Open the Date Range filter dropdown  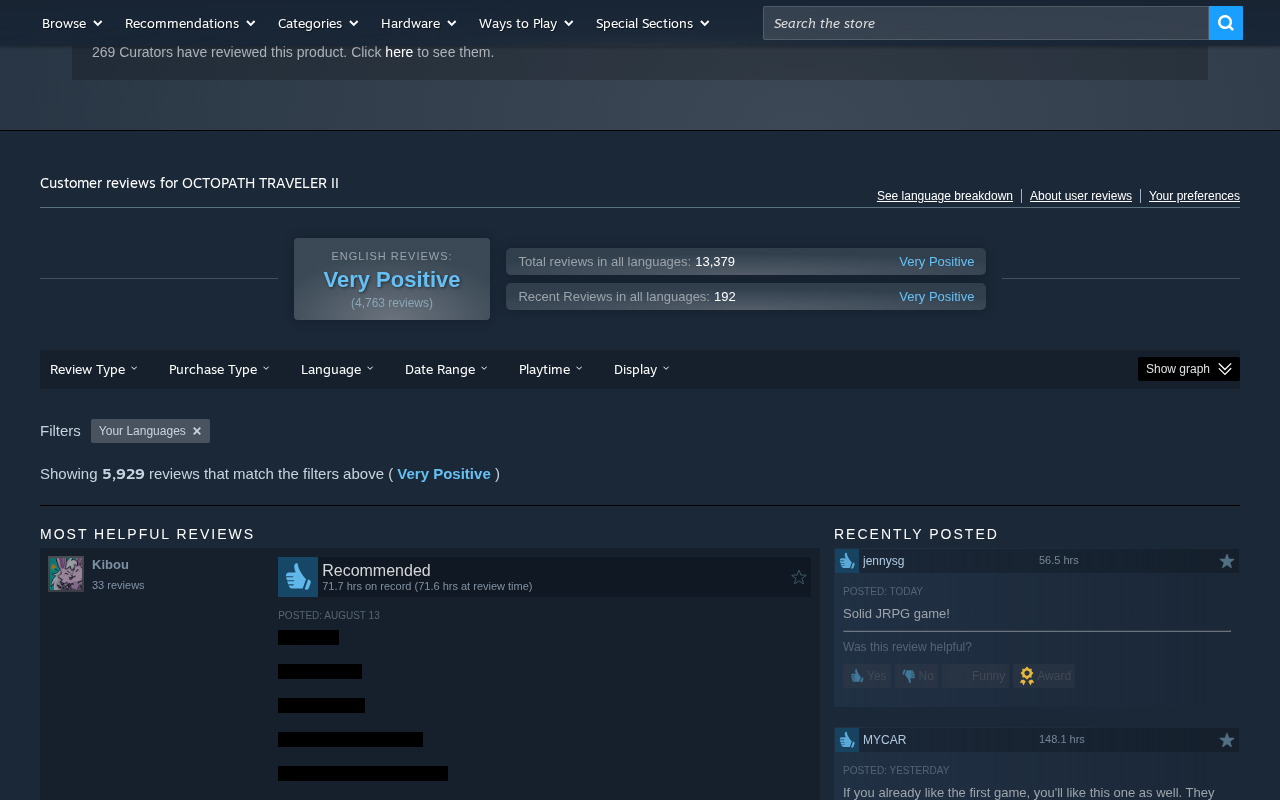click(446, 369)
